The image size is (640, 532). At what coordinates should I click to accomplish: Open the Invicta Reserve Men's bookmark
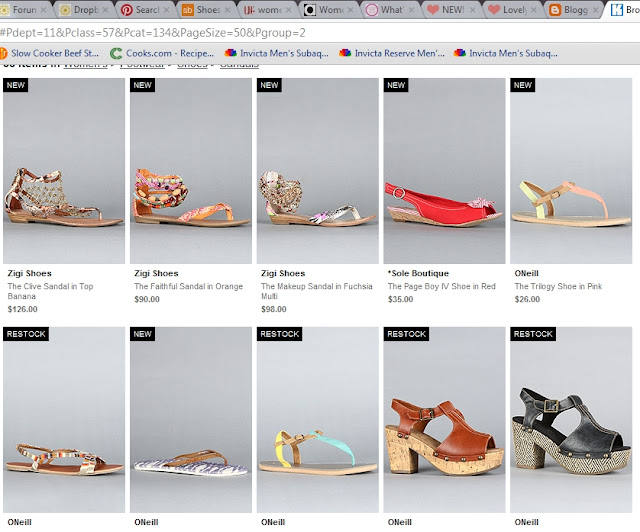(x=392, y=53)
